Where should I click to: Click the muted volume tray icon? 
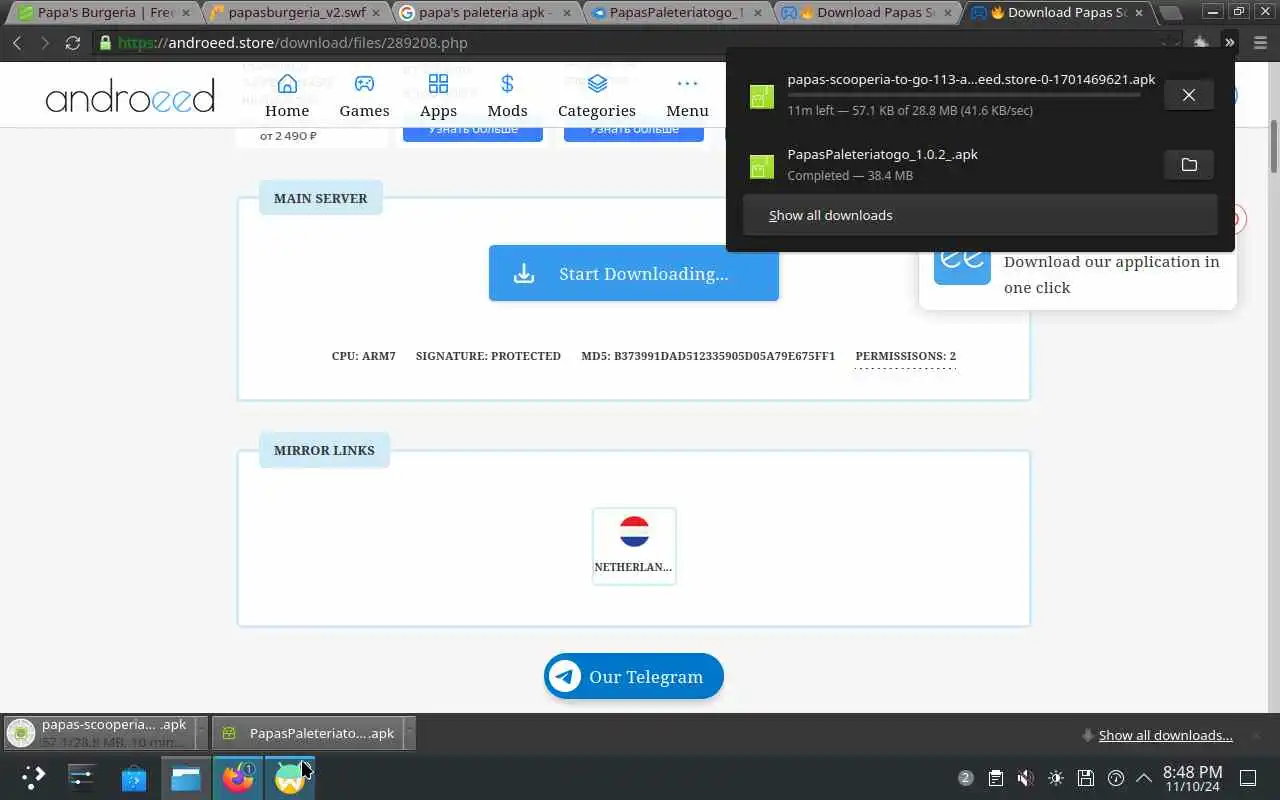[x=1026, y=777]
